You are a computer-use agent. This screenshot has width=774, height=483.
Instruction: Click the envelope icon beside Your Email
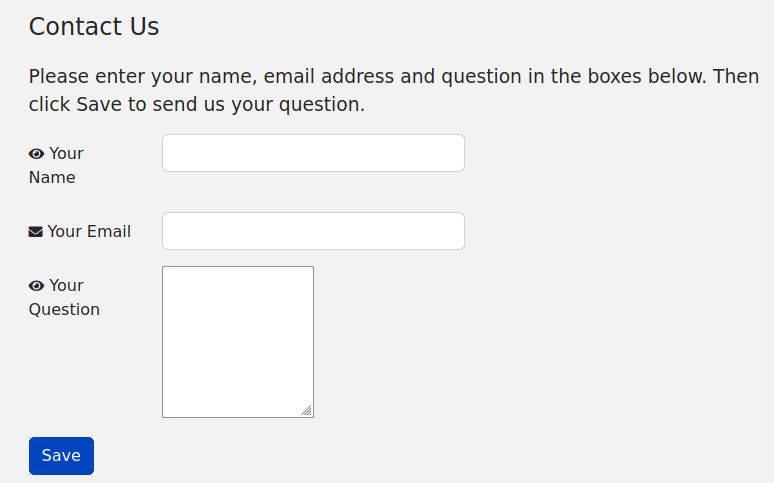pyautogui.click(x=36, y=232)
